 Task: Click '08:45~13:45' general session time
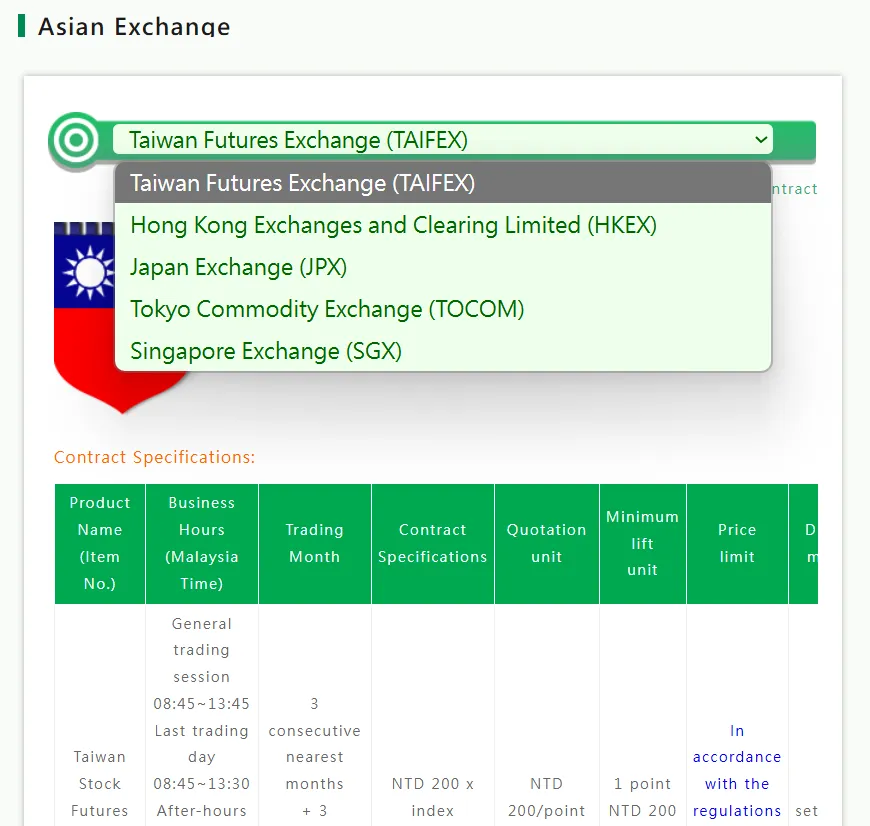(x=202, y=704)
